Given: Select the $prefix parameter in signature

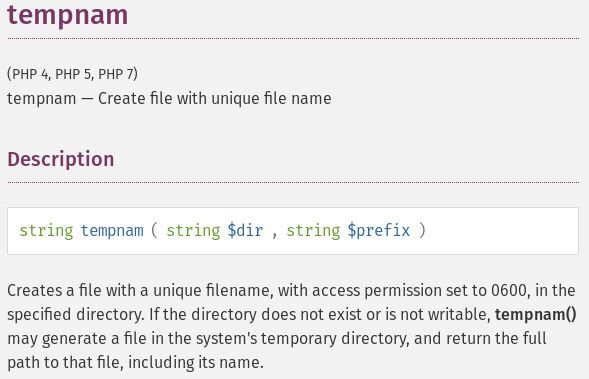Looking at the screenshot, I should click(379, 231).
